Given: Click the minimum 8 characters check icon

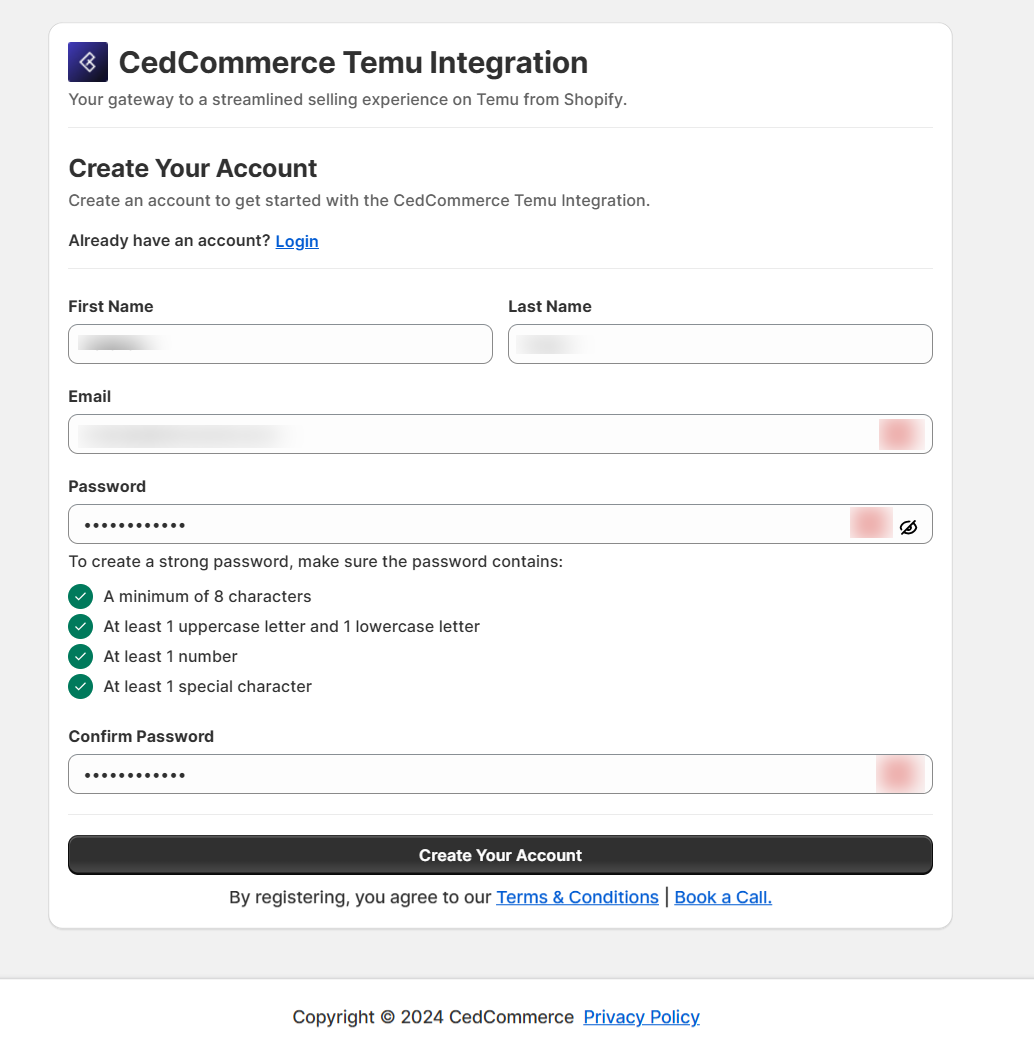Looking at the screenshot, I should click(x=80, y=596).
